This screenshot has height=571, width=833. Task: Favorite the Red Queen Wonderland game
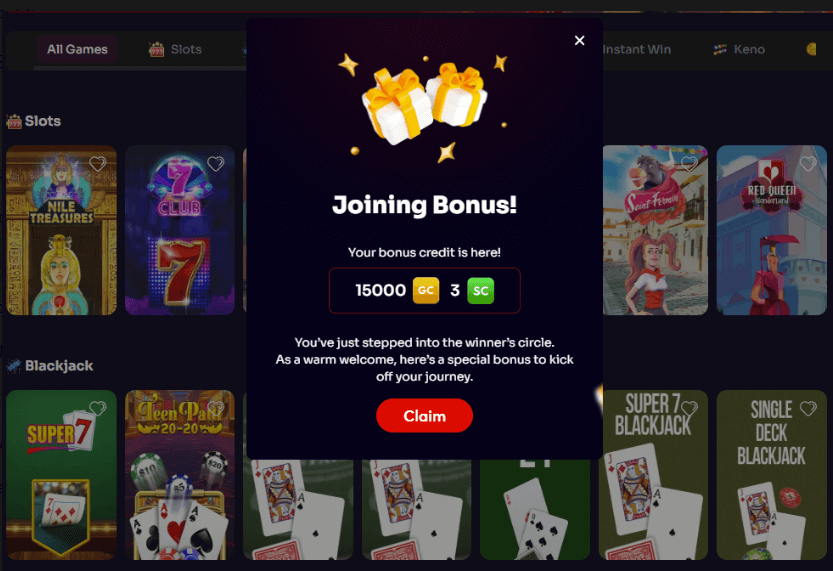pyautogui.click(x=808, y=164)
